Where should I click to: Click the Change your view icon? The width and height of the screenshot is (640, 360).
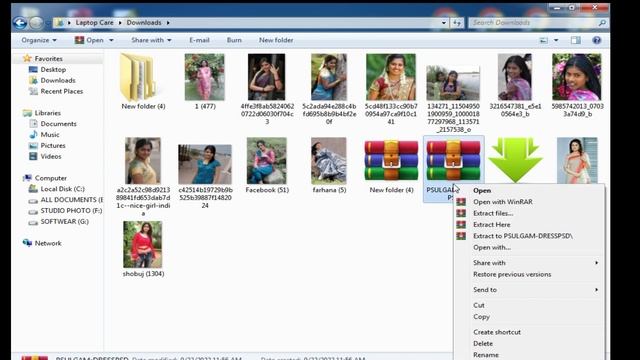tap(543, 40)
